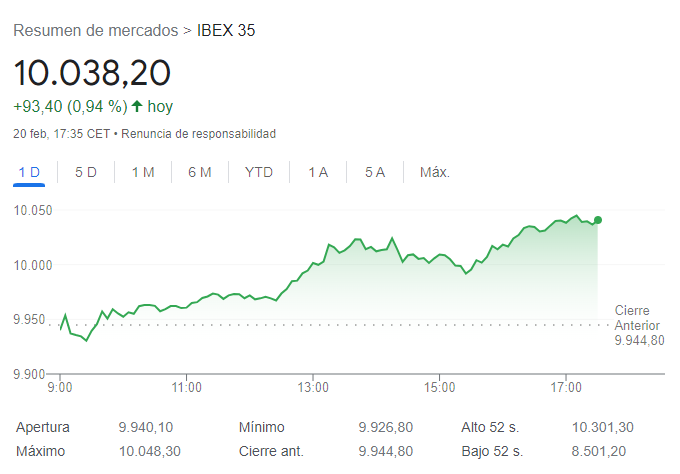Select the index value 10.038,20
Image resolution: width=680 pixels, height=474 pixels.
[92, 73]
